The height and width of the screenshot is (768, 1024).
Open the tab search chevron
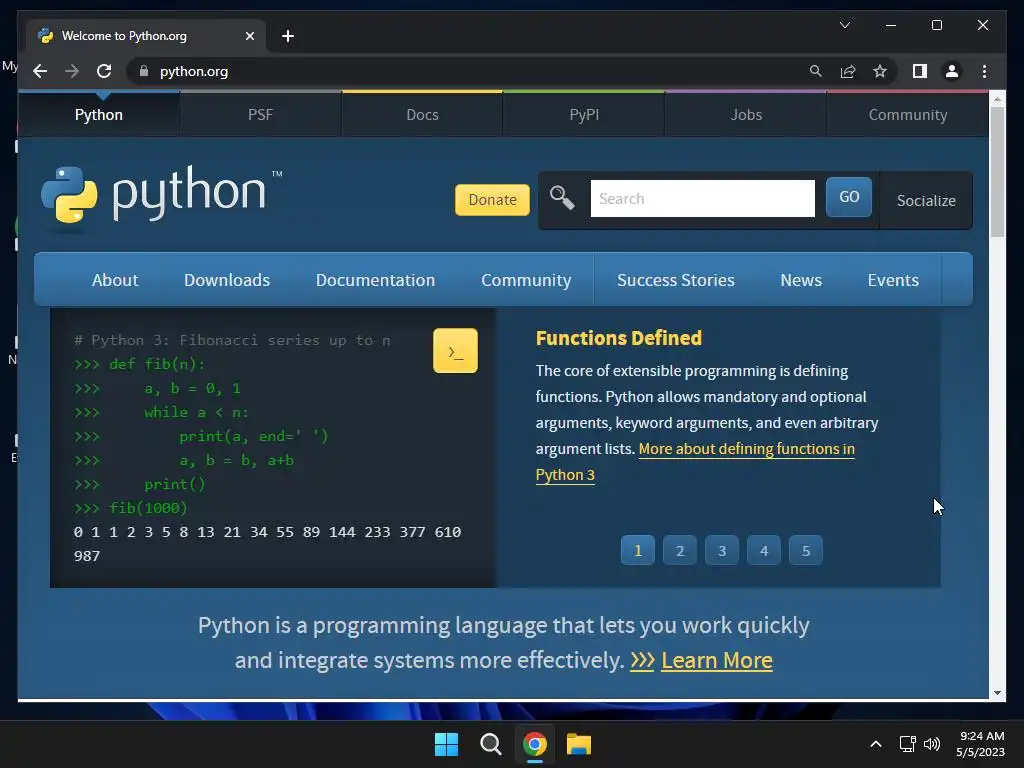coord(844,25)
